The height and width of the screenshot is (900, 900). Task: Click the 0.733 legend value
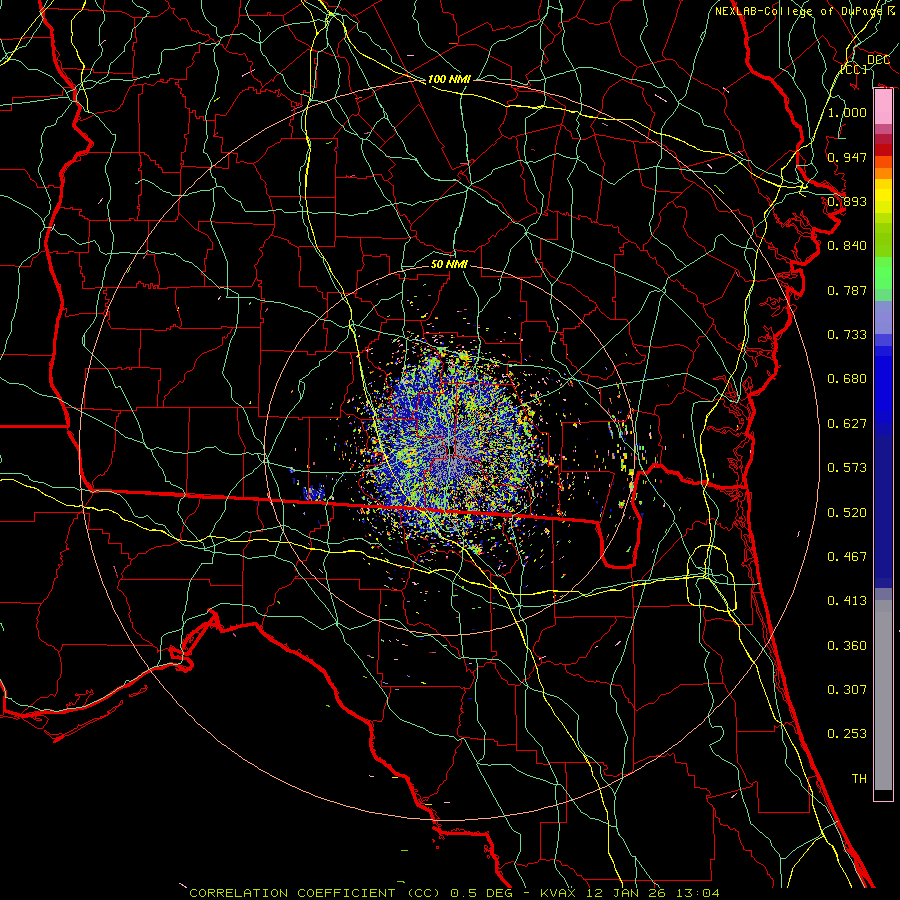click(x=847, y=335)
